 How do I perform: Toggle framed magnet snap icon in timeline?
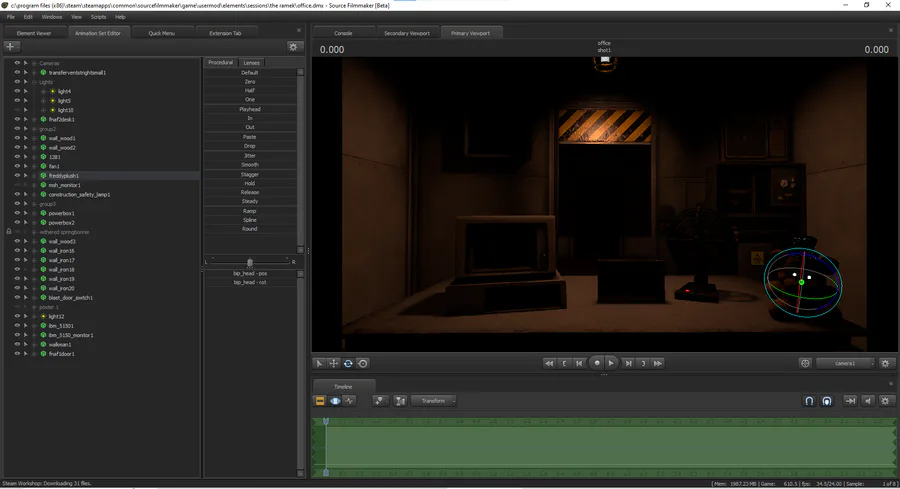click(x=827, y=401)
